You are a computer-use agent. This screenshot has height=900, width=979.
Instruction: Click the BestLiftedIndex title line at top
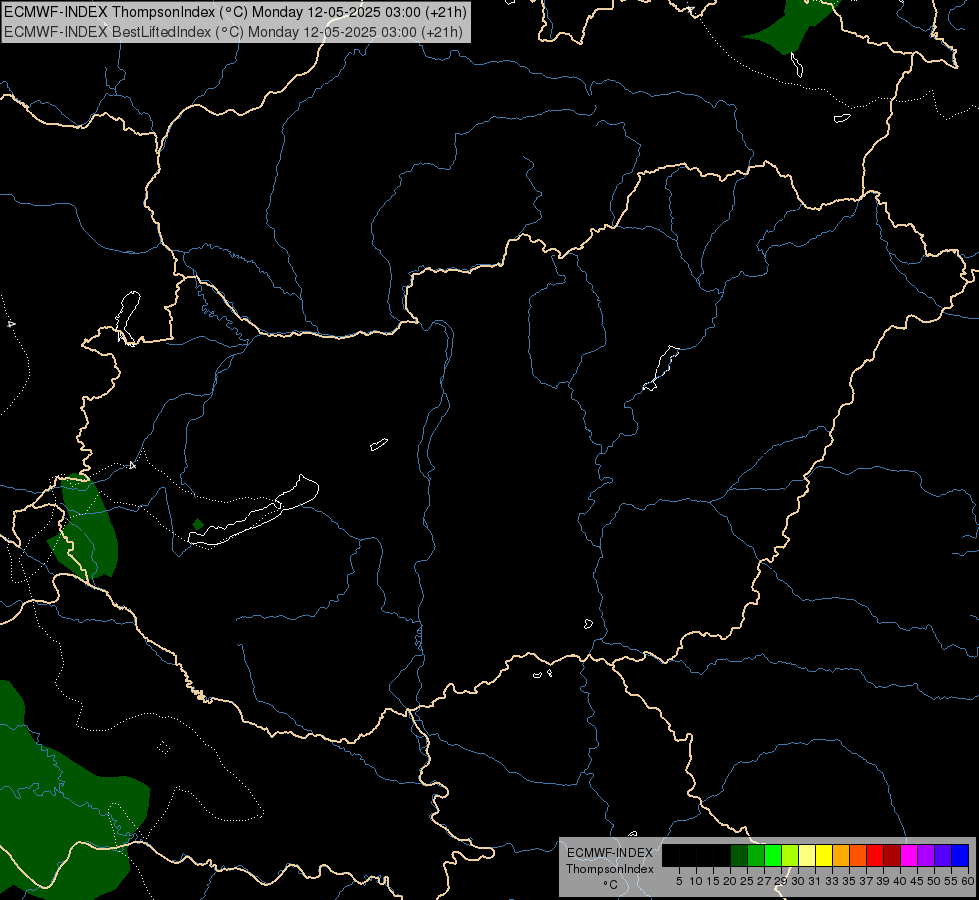(x=234, y=32)
